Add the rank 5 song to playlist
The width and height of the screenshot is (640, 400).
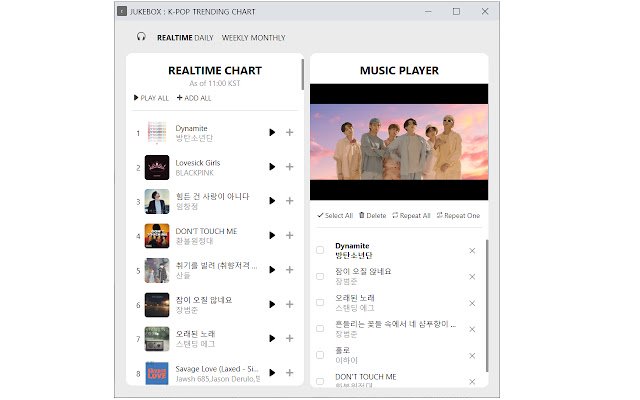point(289,270)
